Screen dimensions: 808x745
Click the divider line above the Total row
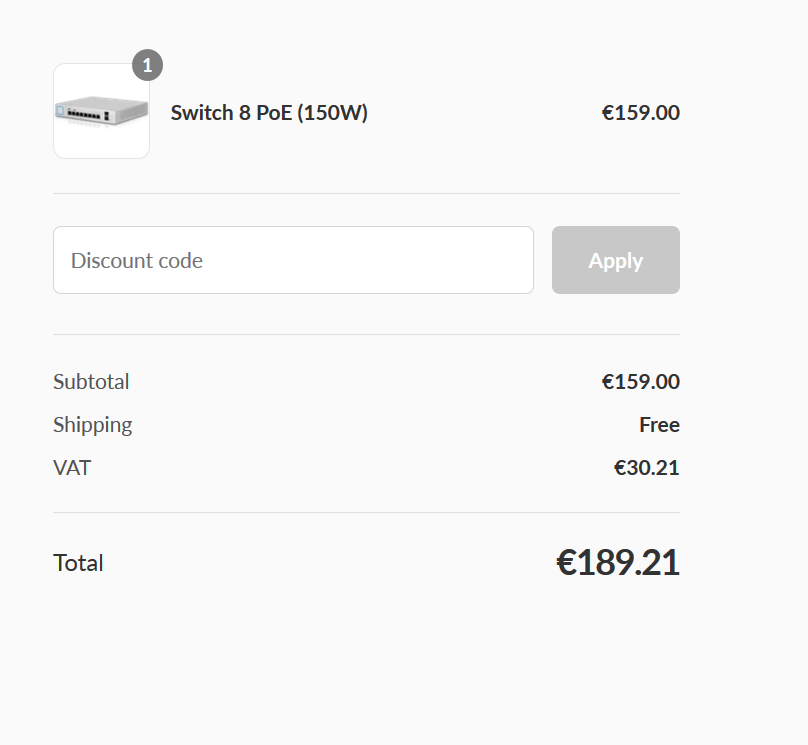366,512
